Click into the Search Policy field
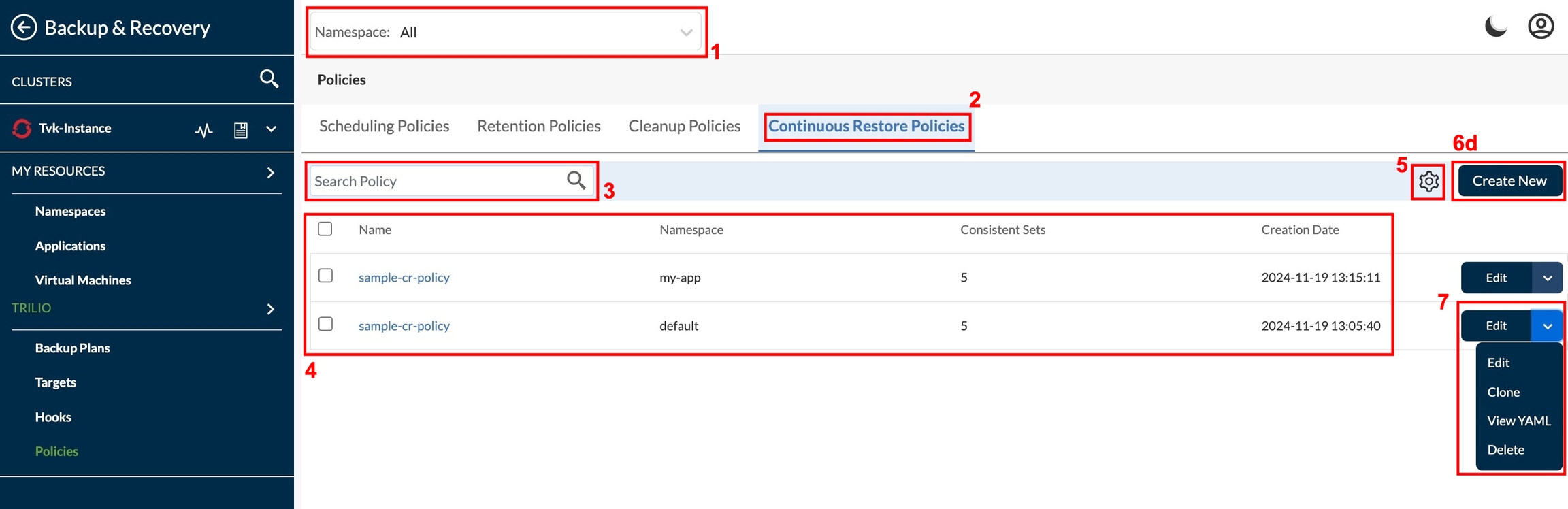Screen dimensions: 1568x509 coord(436,181)
